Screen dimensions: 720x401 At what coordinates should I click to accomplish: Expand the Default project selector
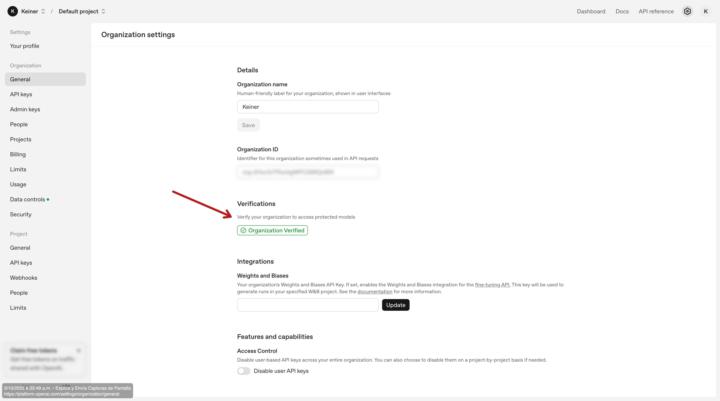[82, 11]
